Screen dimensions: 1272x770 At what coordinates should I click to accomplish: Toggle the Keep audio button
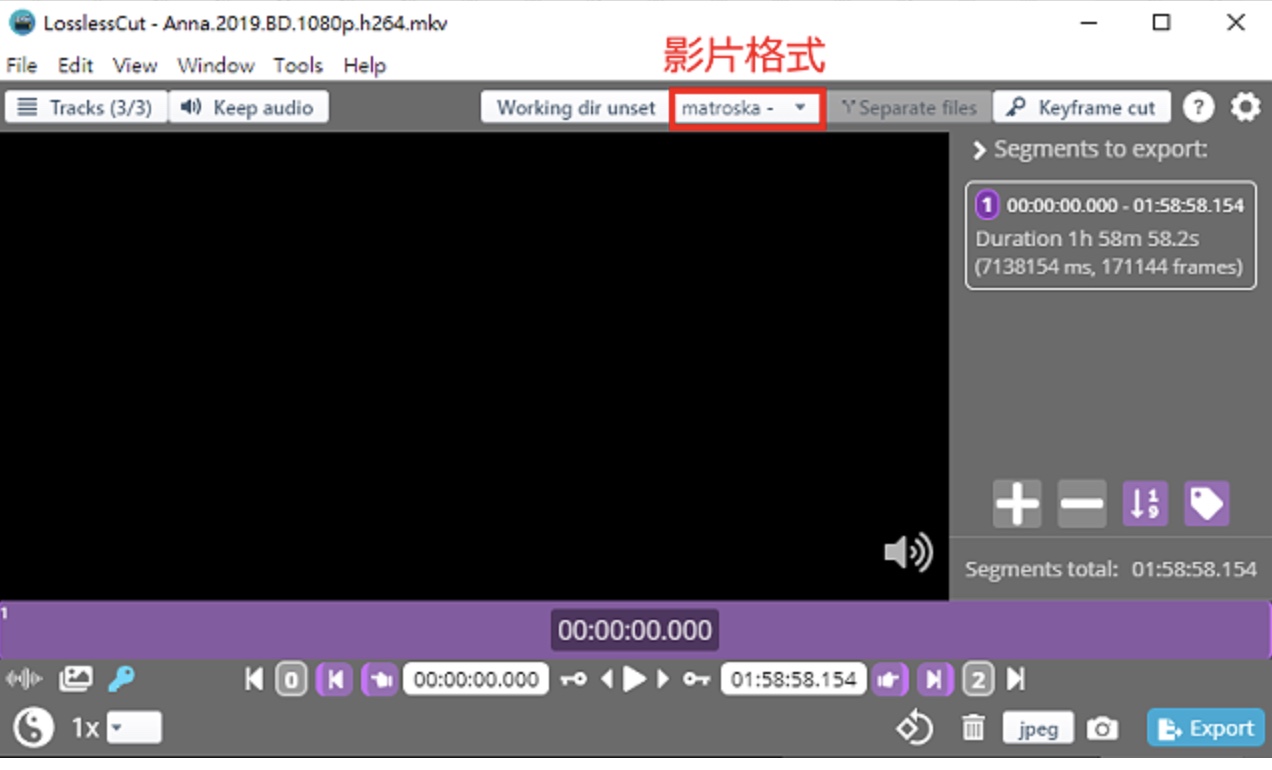click(x=249, y=108)
